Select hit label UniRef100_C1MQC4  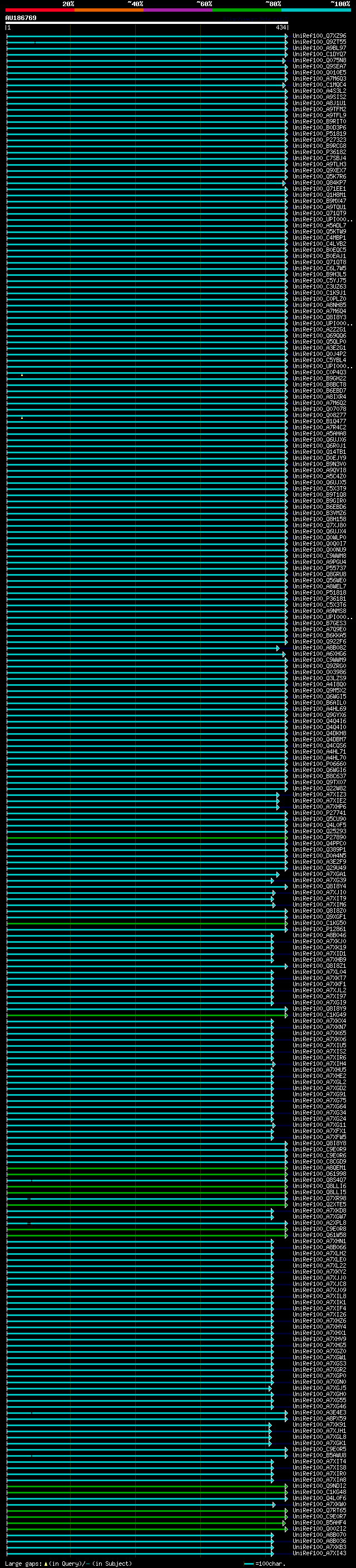tap(319, 85)
